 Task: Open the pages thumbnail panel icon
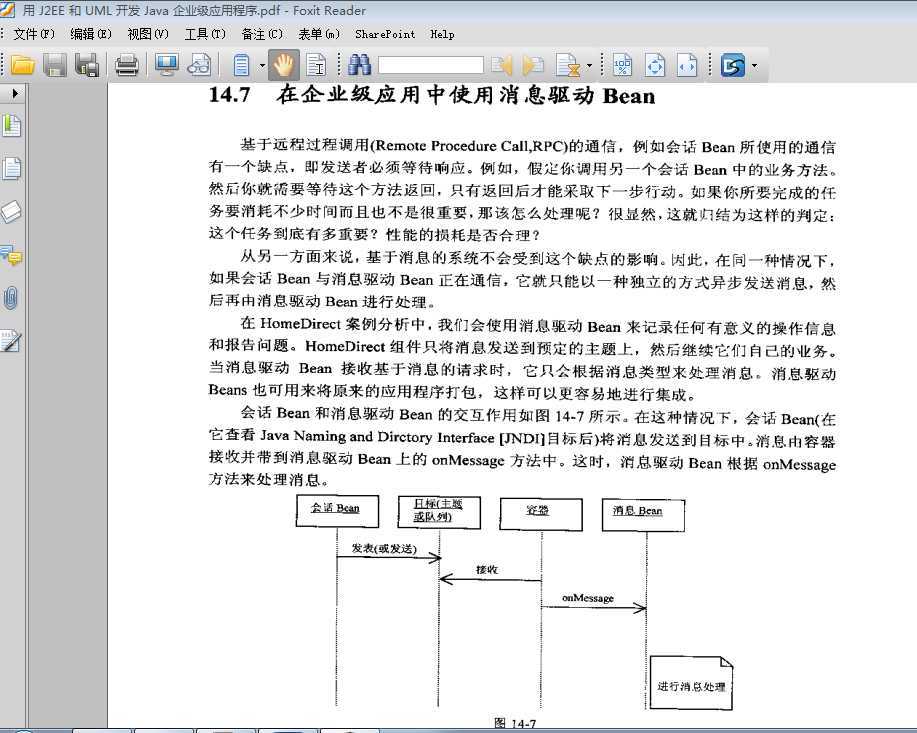coord(12,168)
